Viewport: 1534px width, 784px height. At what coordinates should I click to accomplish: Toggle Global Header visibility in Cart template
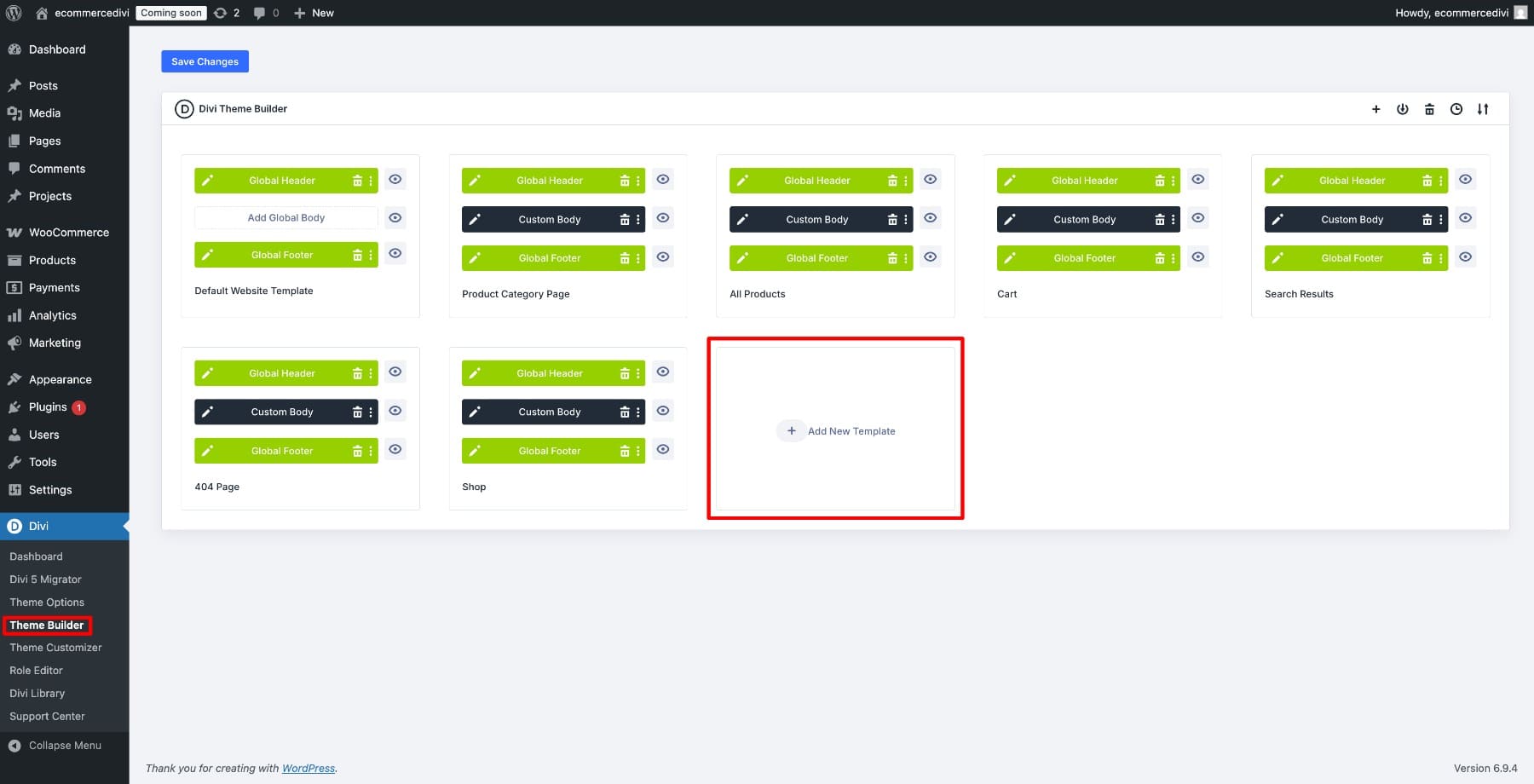tap(1198, 180)
